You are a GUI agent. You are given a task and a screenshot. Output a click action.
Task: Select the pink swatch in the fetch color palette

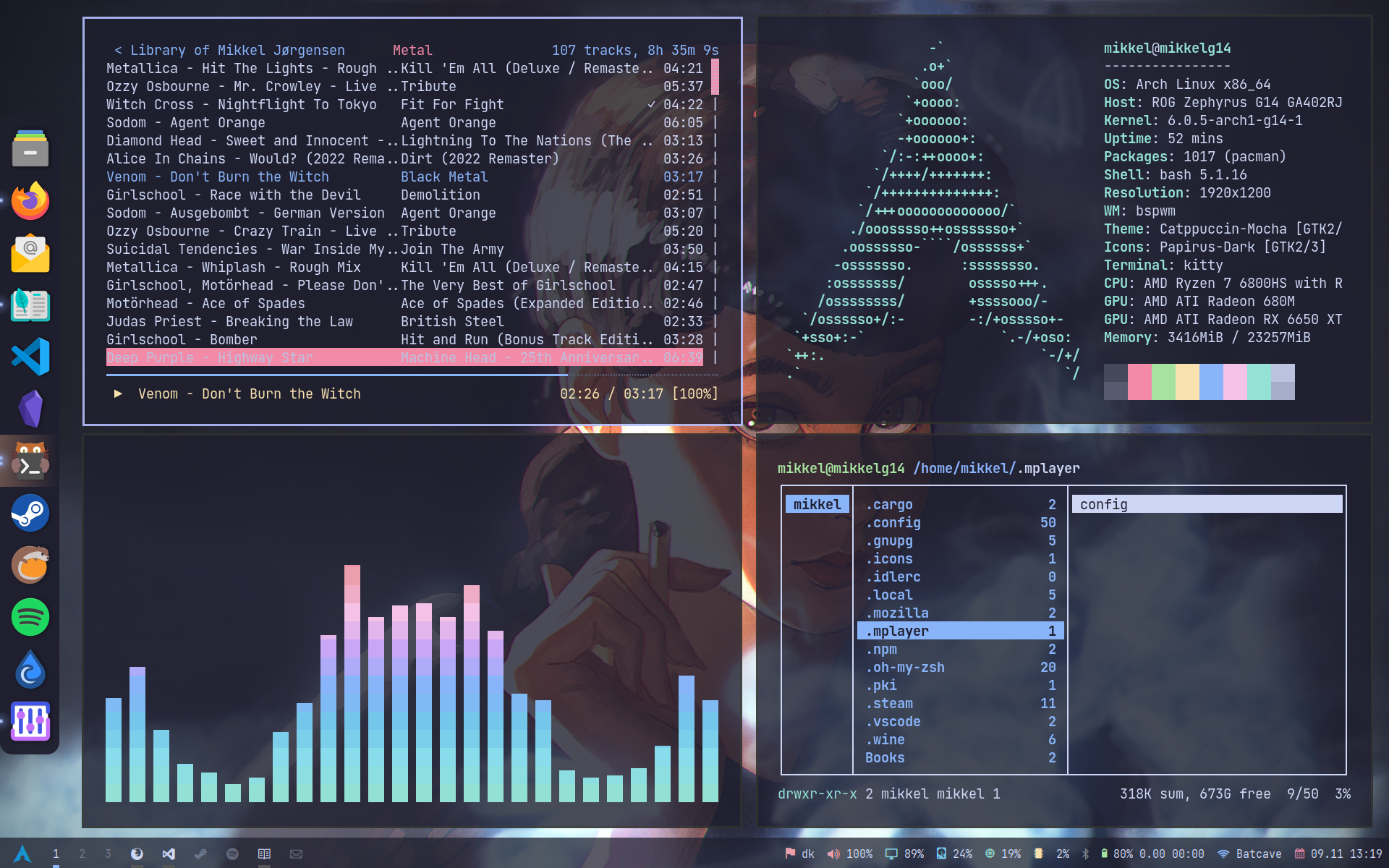point(1140,382)
